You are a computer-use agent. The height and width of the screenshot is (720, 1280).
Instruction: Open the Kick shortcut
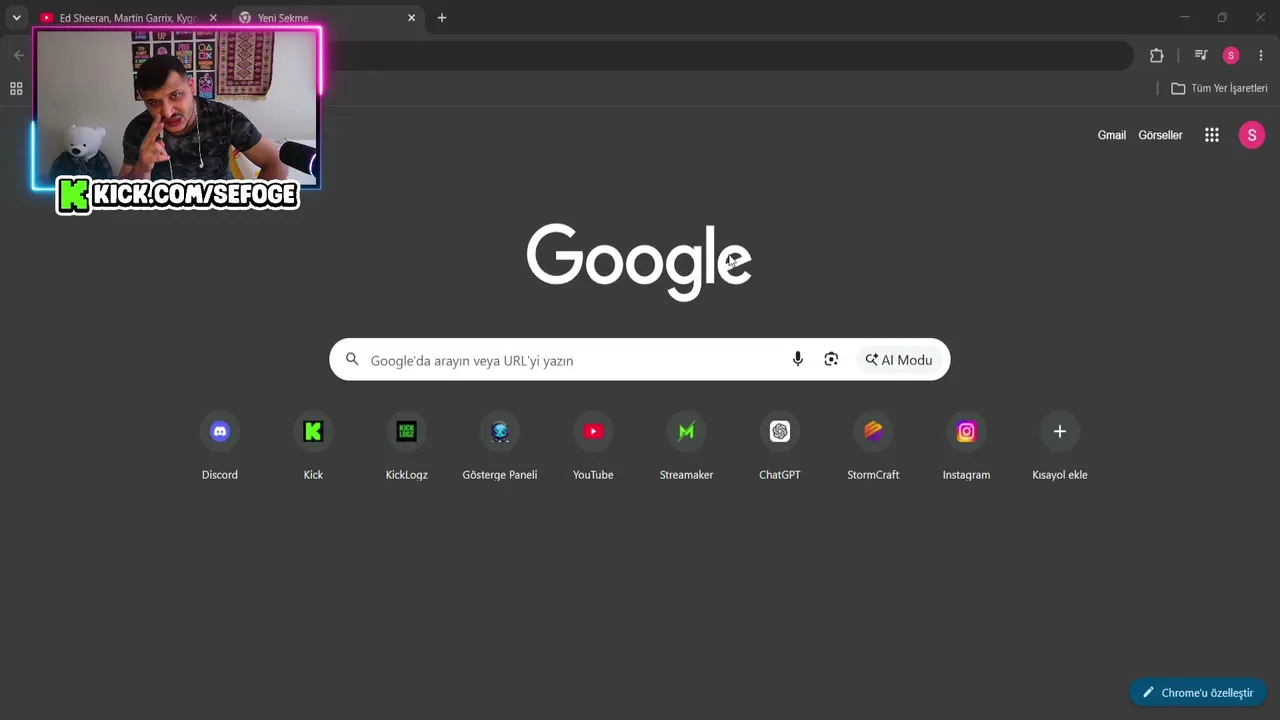(x=313, y=447)
